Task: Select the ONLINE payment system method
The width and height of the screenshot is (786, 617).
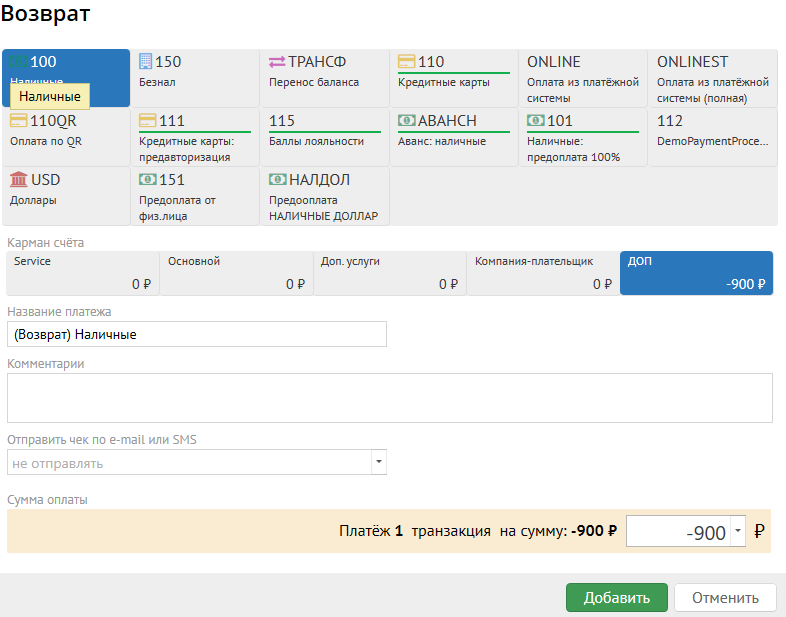Action: click(582, 78)
